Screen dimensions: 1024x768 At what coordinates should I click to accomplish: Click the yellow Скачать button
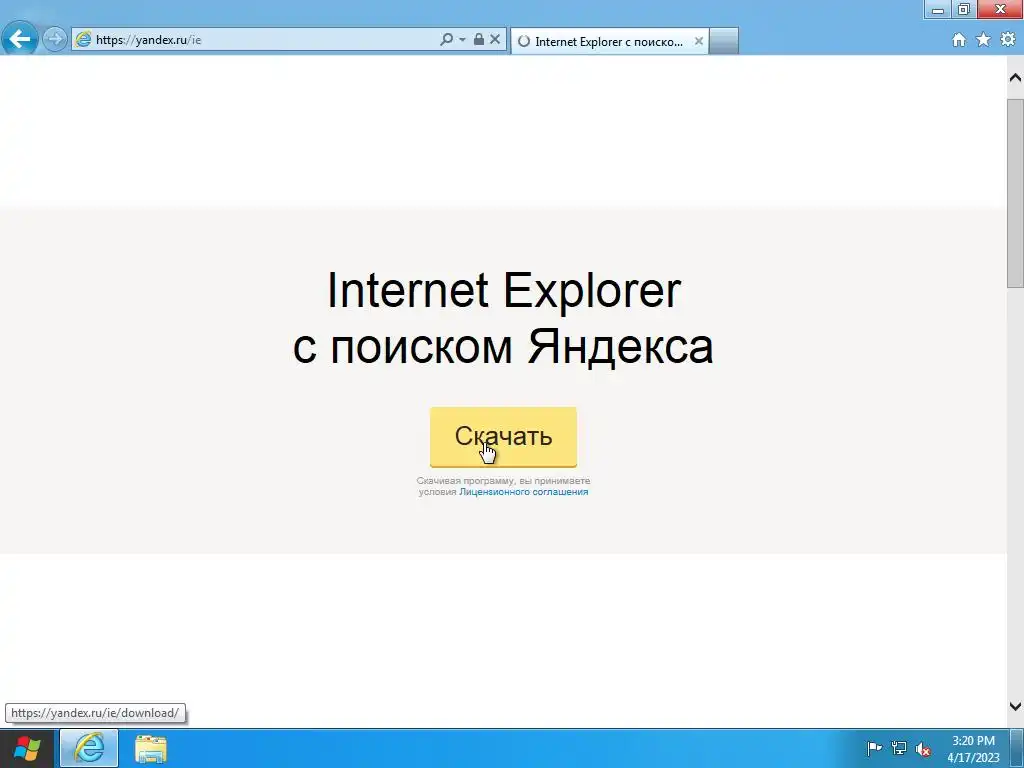tap(503, 437)
